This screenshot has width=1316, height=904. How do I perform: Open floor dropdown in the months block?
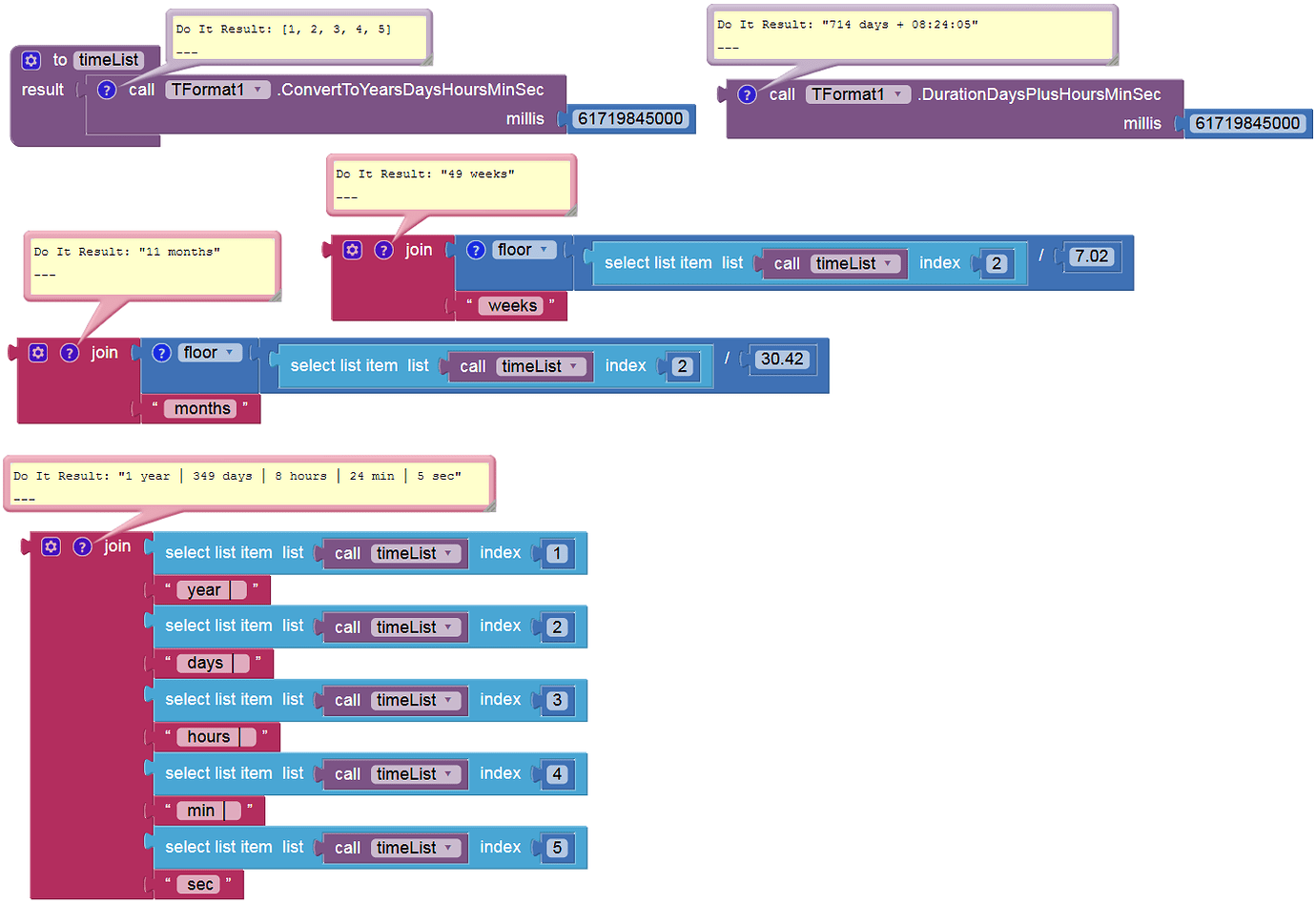(210, 353)
